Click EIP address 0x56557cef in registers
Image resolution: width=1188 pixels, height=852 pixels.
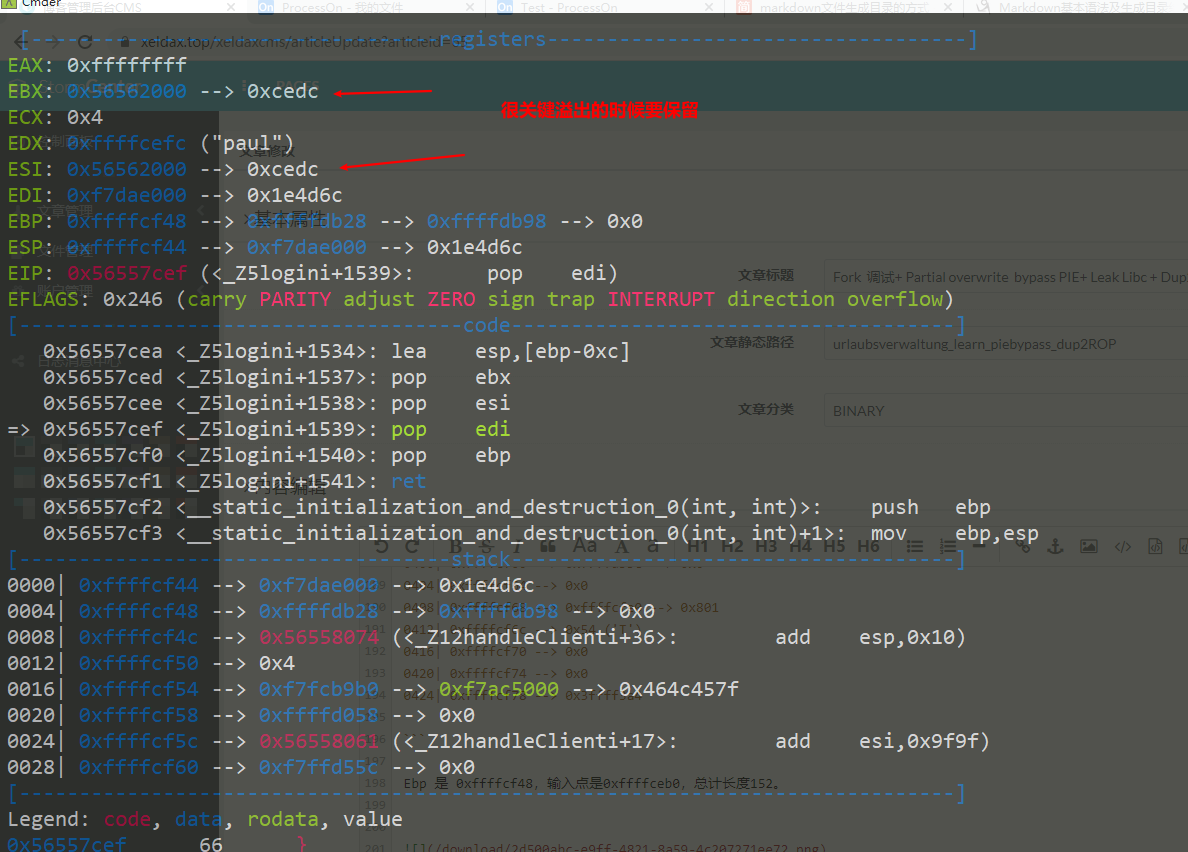[127, 273]
